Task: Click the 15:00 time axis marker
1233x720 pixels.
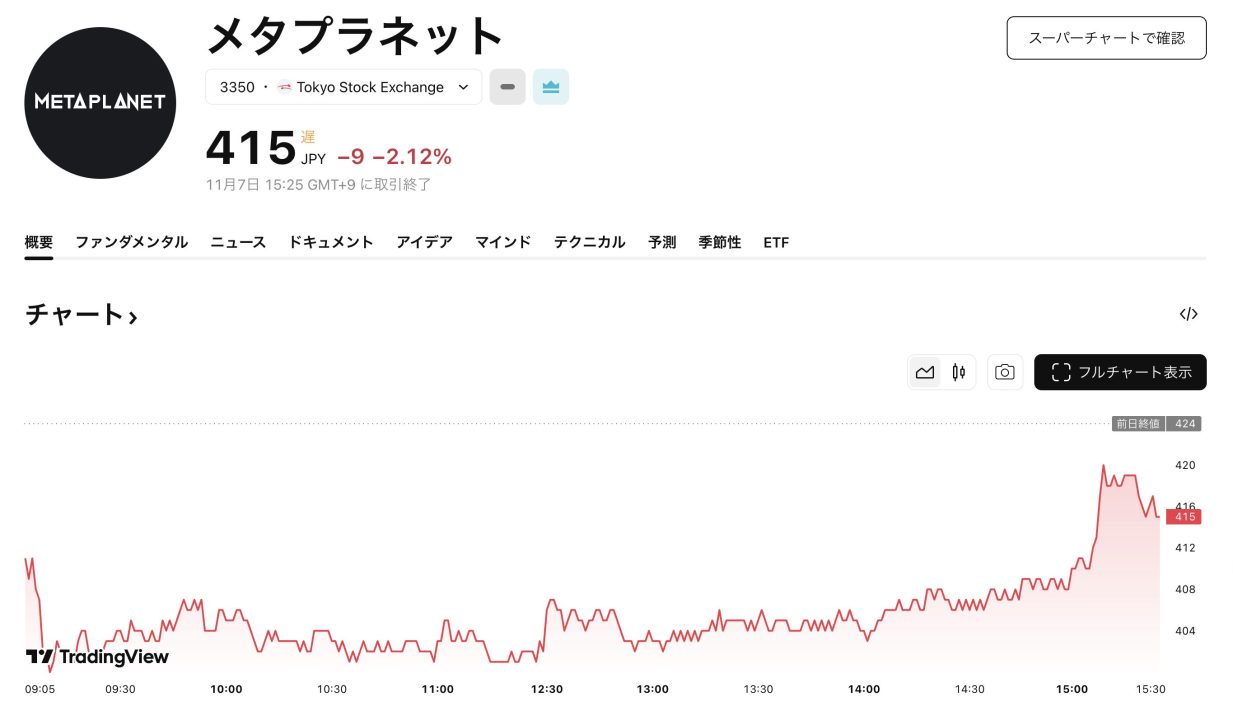Action: point(1071,689)
